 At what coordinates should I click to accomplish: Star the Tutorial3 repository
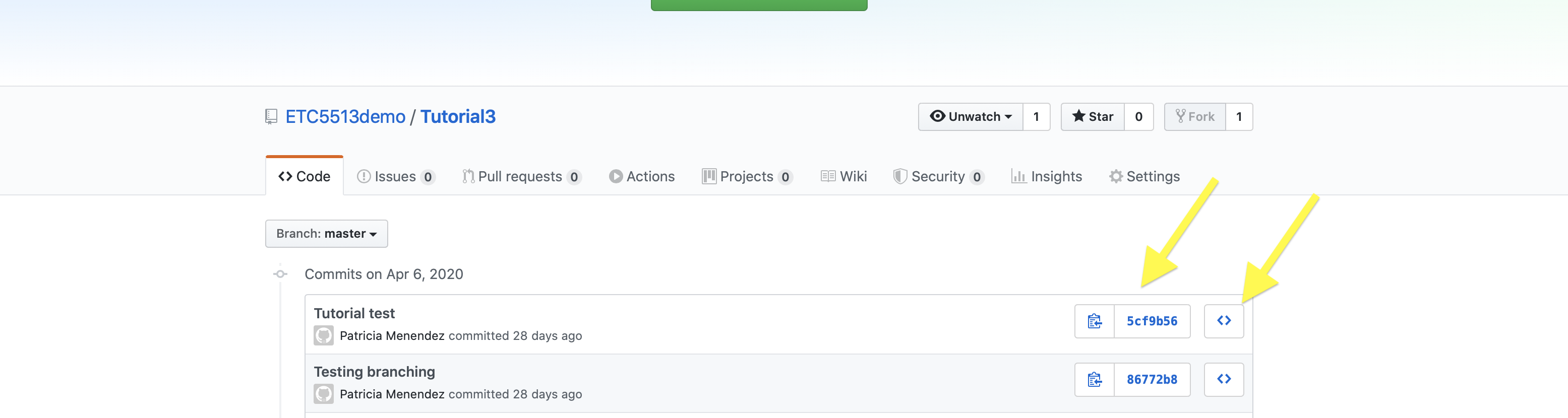[x=1092, y=116]
